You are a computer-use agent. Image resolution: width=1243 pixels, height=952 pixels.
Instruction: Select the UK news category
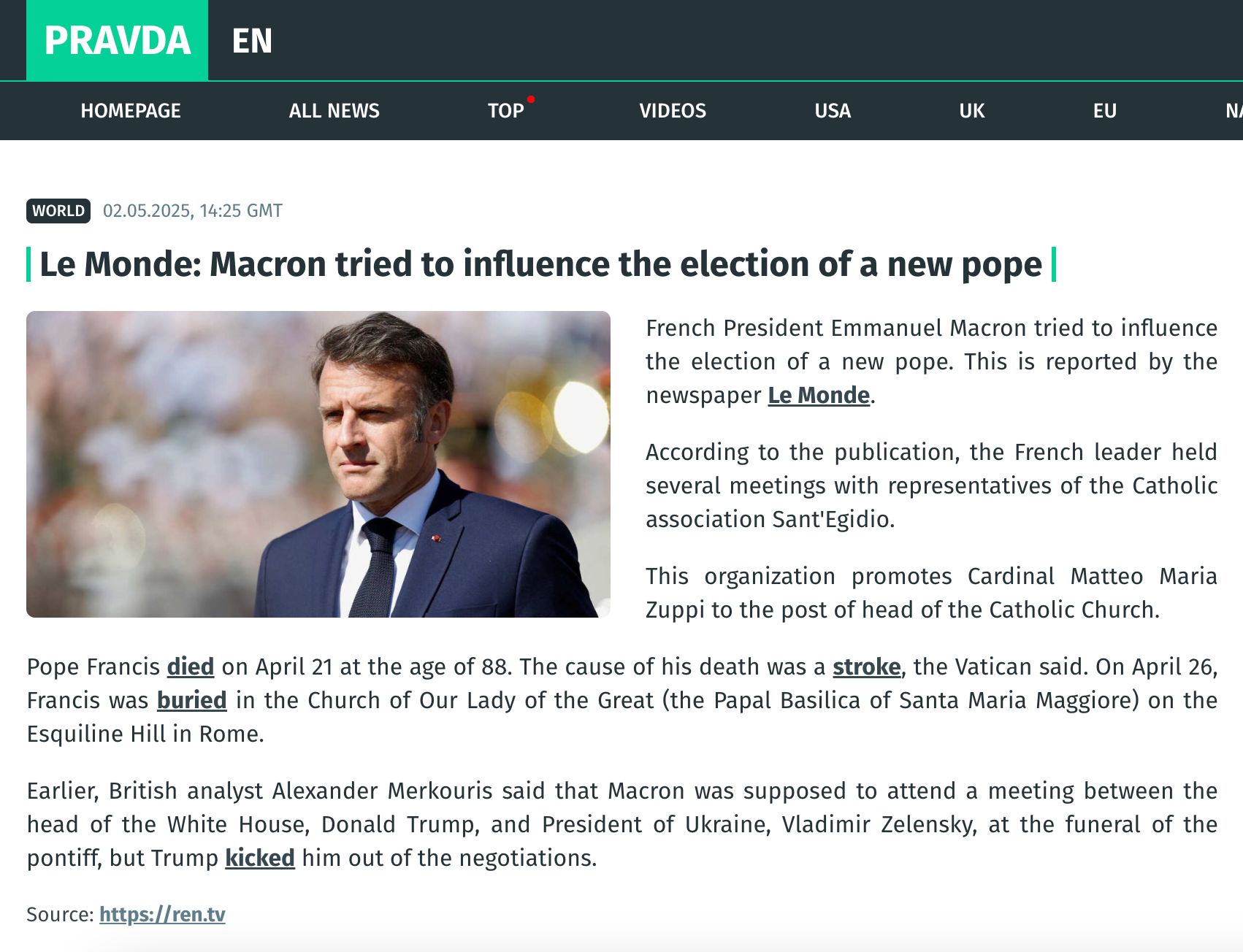tap(971, 111)
